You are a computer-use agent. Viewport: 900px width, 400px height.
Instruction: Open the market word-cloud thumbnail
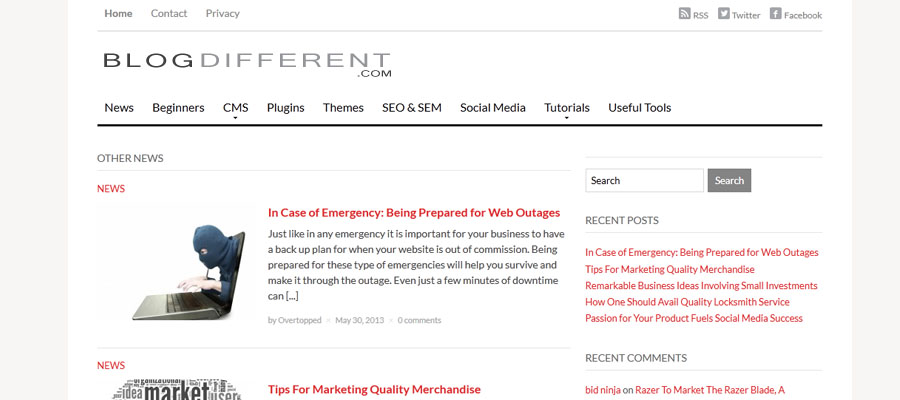(x=175, y=390)
